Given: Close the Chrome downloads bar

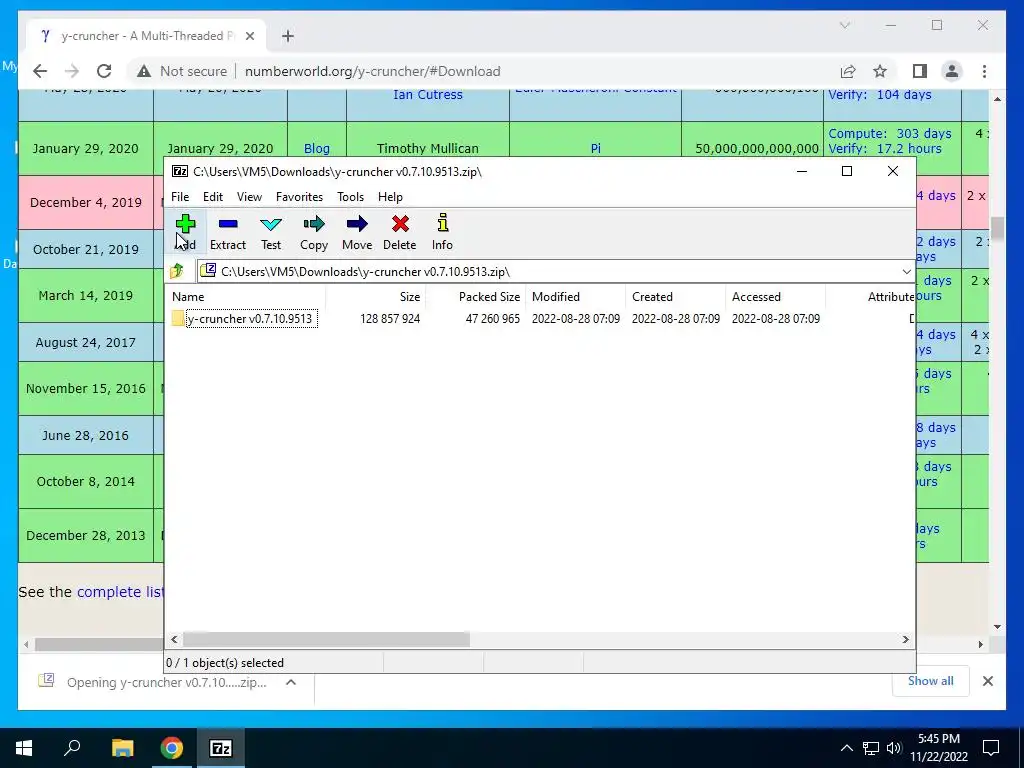Looking at the screenshot, I should coord(987,681).
